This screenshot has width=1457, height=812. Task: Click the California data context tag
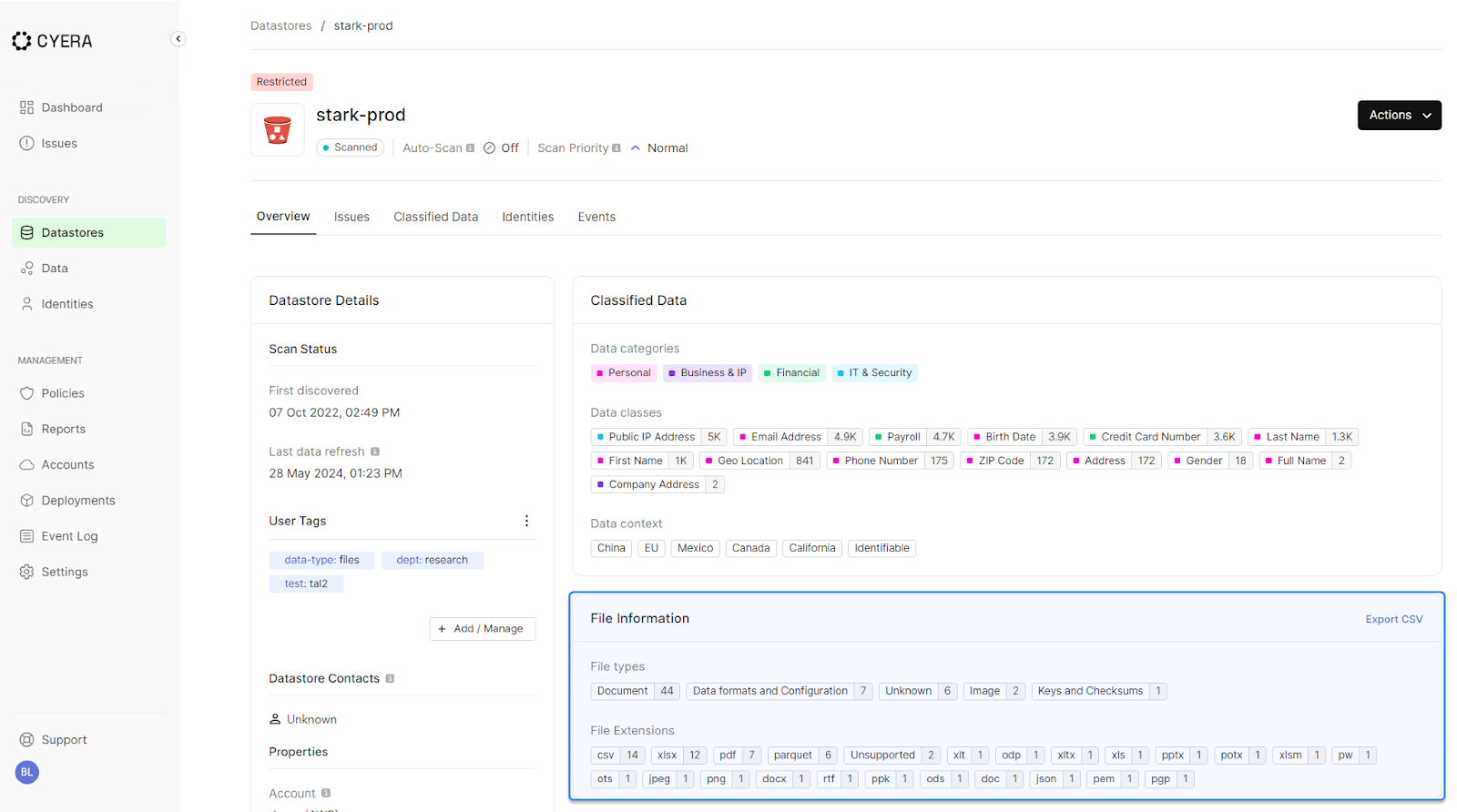tap(811, 548)
